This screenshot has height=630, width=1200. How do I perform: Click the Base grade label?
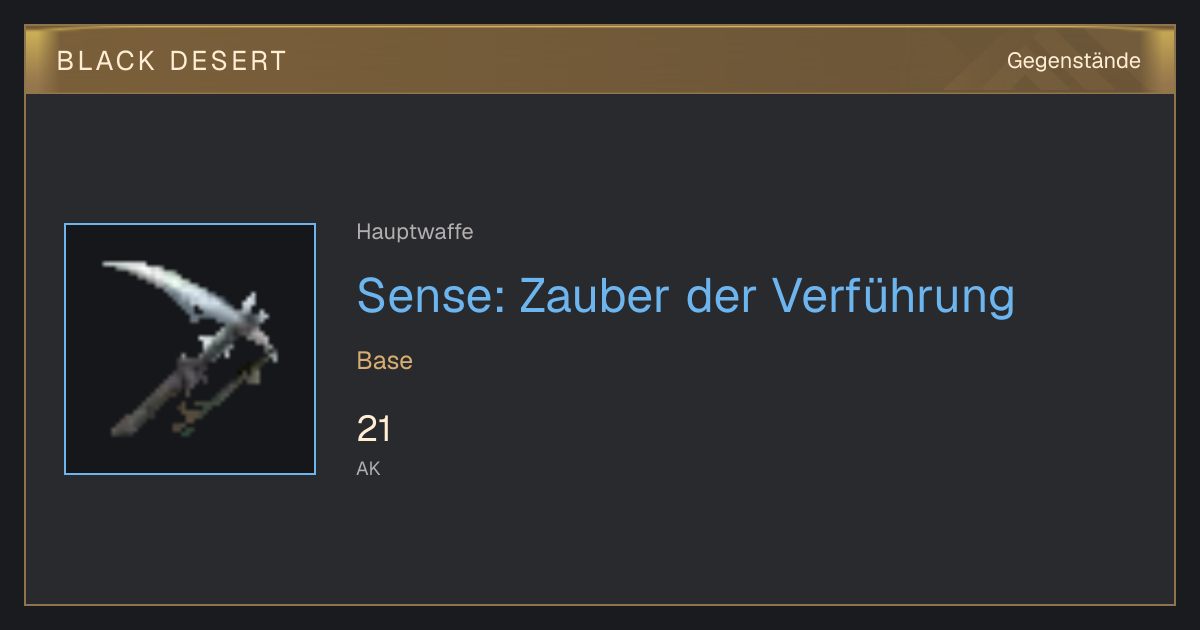click(385, 361)
